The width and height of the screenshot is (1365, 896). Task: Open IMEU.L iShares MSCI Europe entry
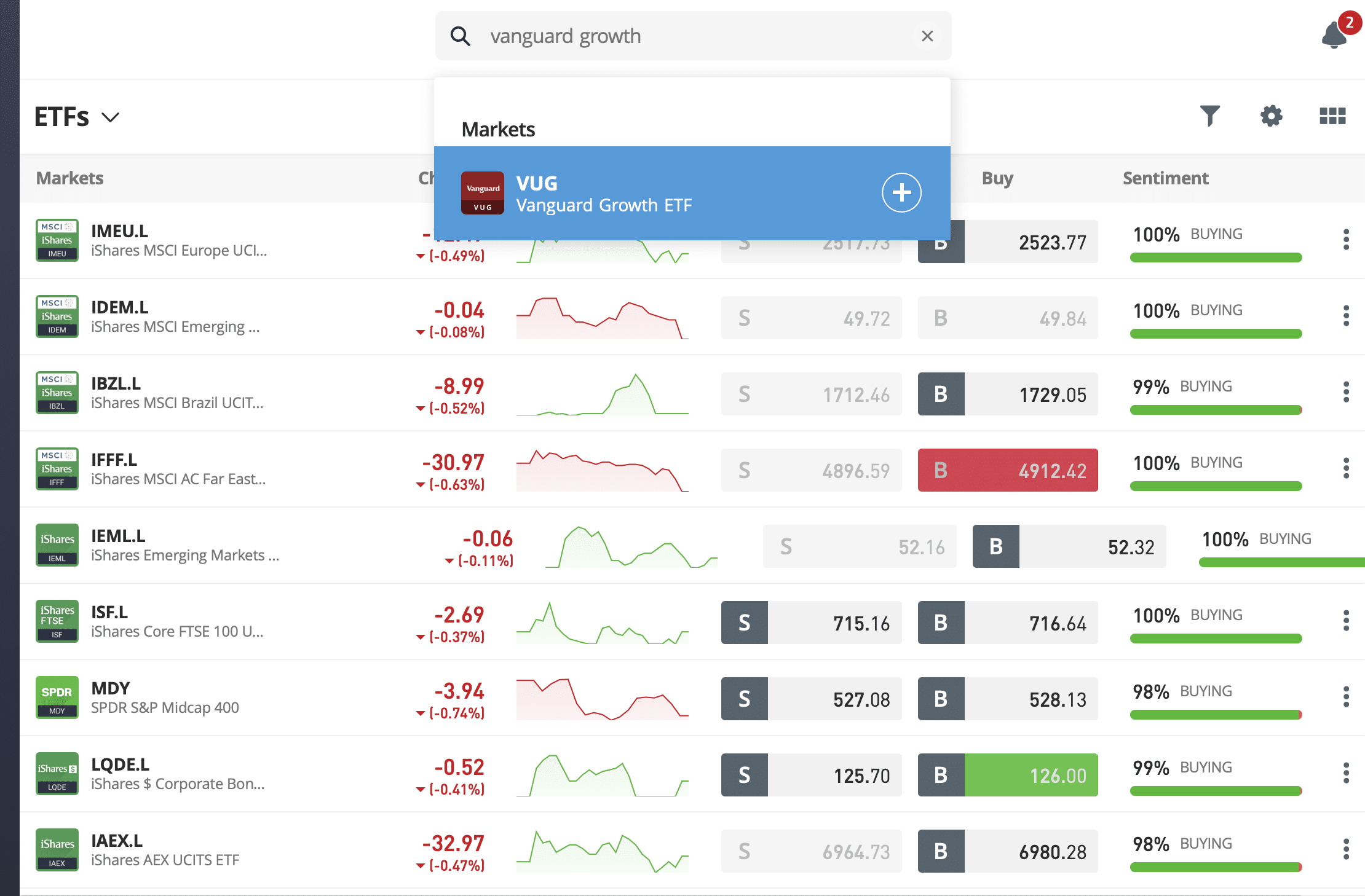coord(179,240)
